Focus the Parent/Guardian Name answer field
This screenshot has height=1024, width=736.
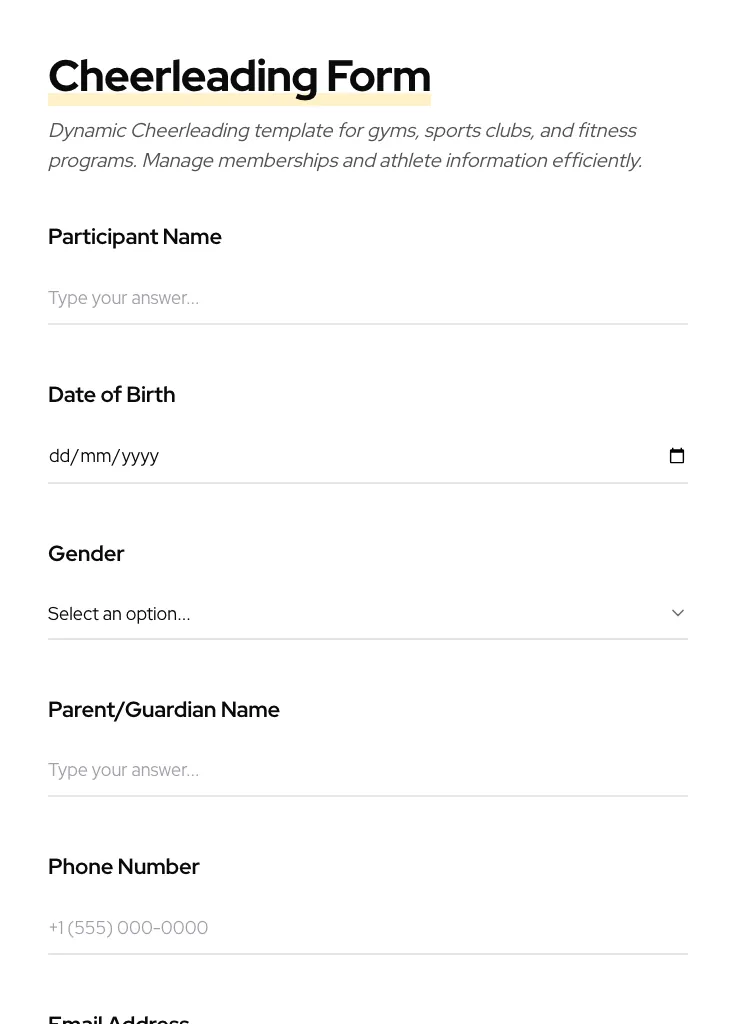tap(367, 770)
